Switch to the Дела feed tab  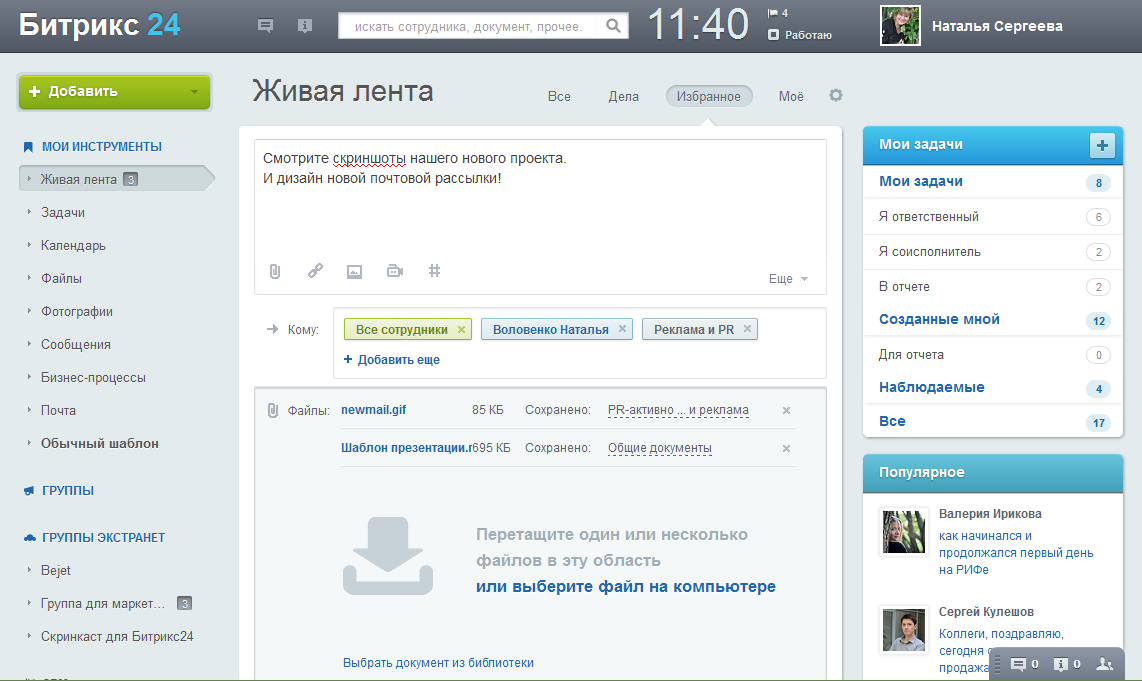pos(623,96)
